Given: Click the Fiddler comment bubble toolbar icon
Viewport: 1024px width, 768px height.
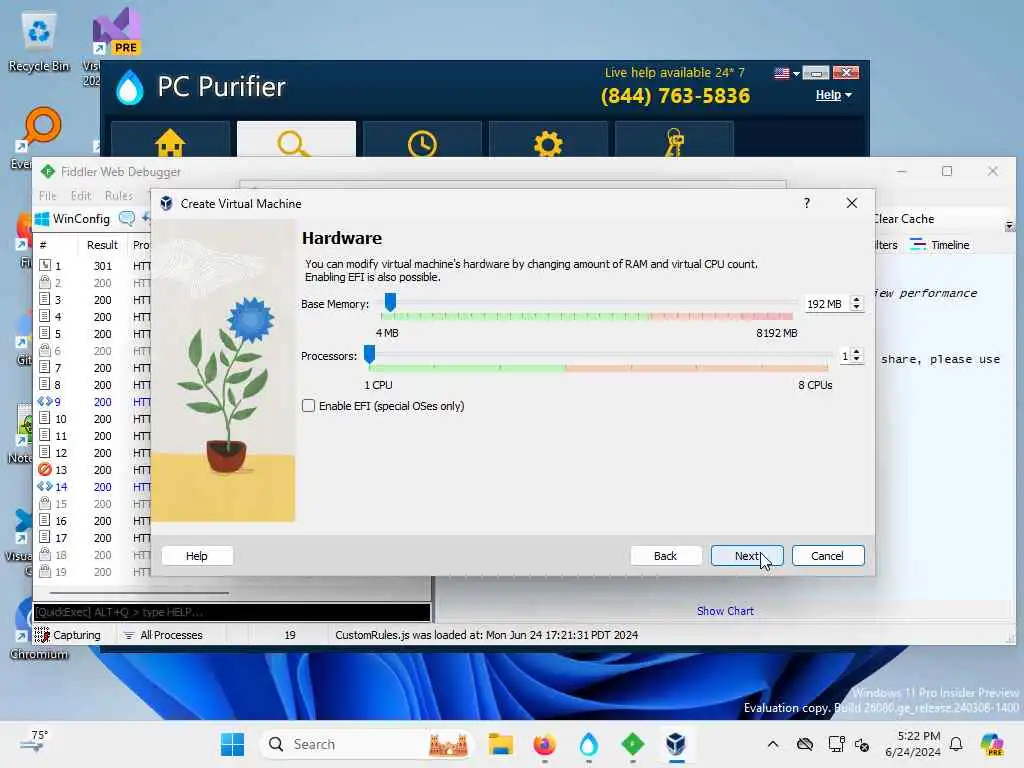Looking at the screenshot, I should click(127, 218).
